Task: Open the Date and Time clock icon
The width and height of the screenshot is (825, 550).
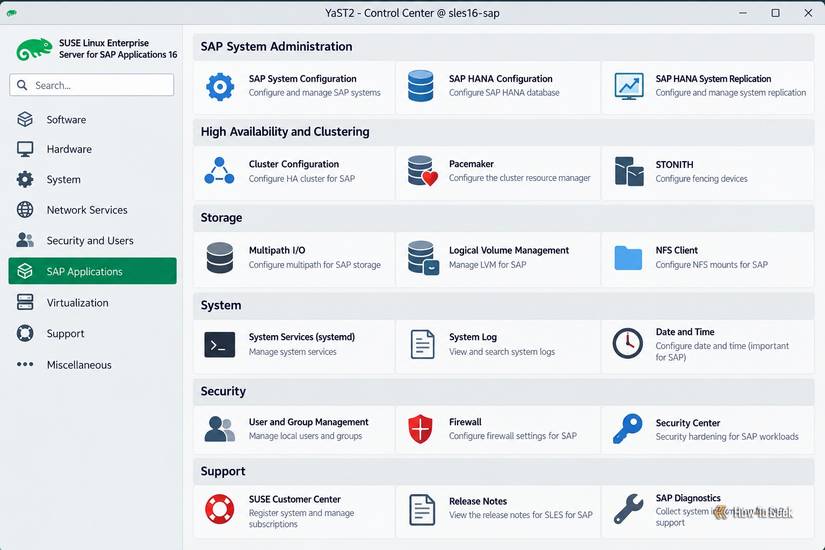Action: click(628, 344)
